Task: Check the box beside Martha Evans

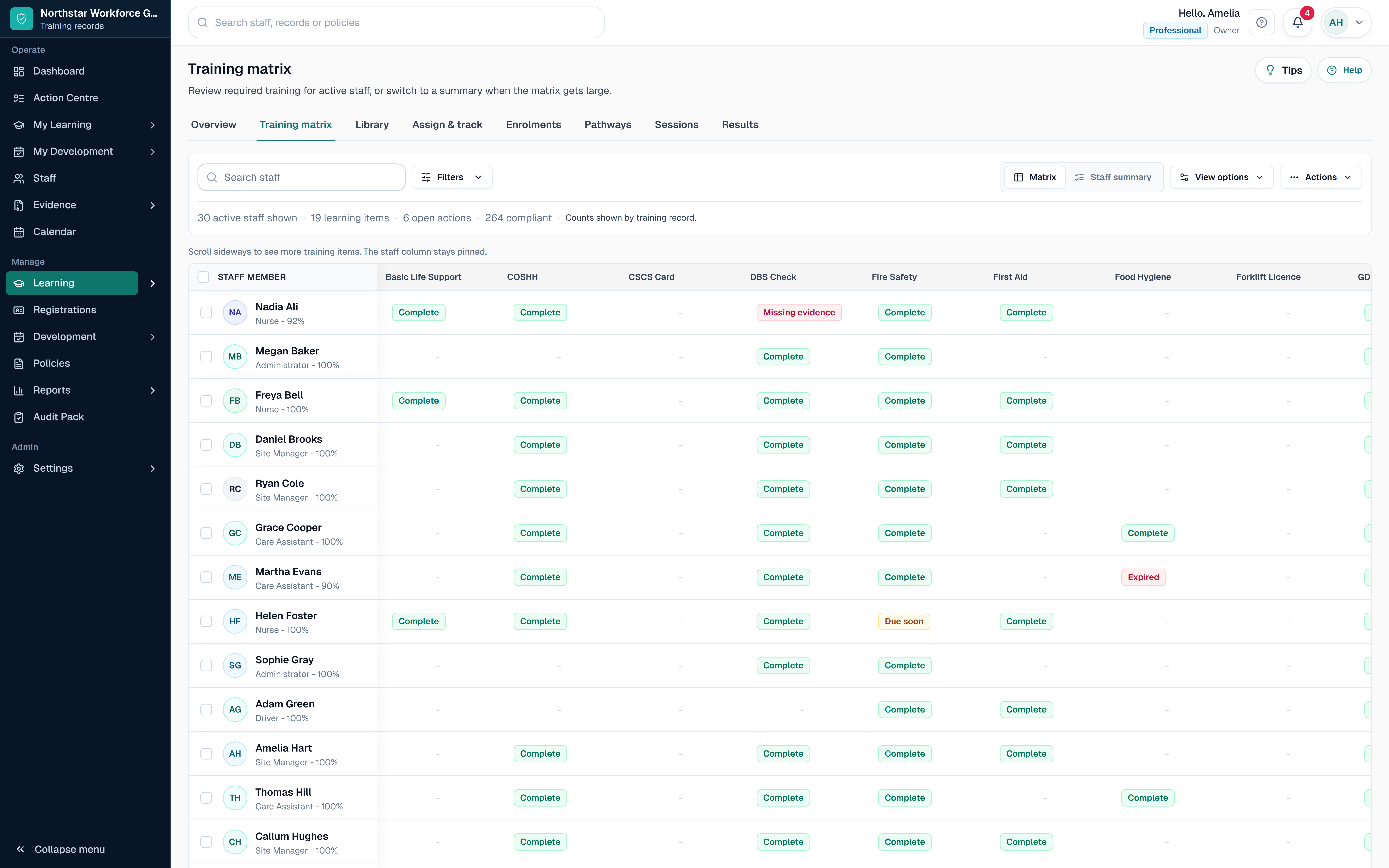Action: (x=206, y=578)
